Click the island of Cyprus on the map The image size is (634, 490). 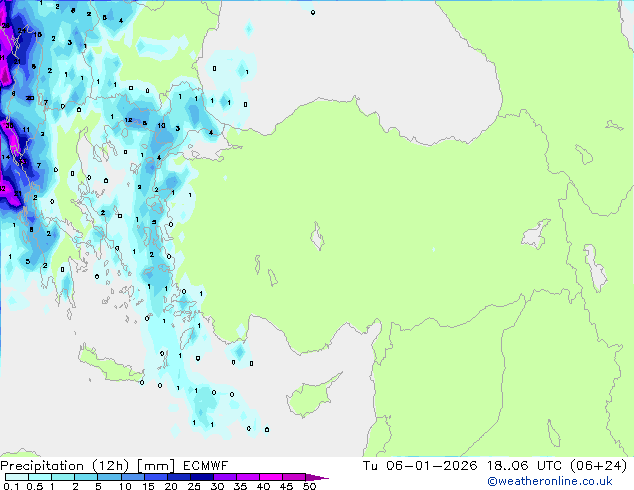(x=310, y=397)
